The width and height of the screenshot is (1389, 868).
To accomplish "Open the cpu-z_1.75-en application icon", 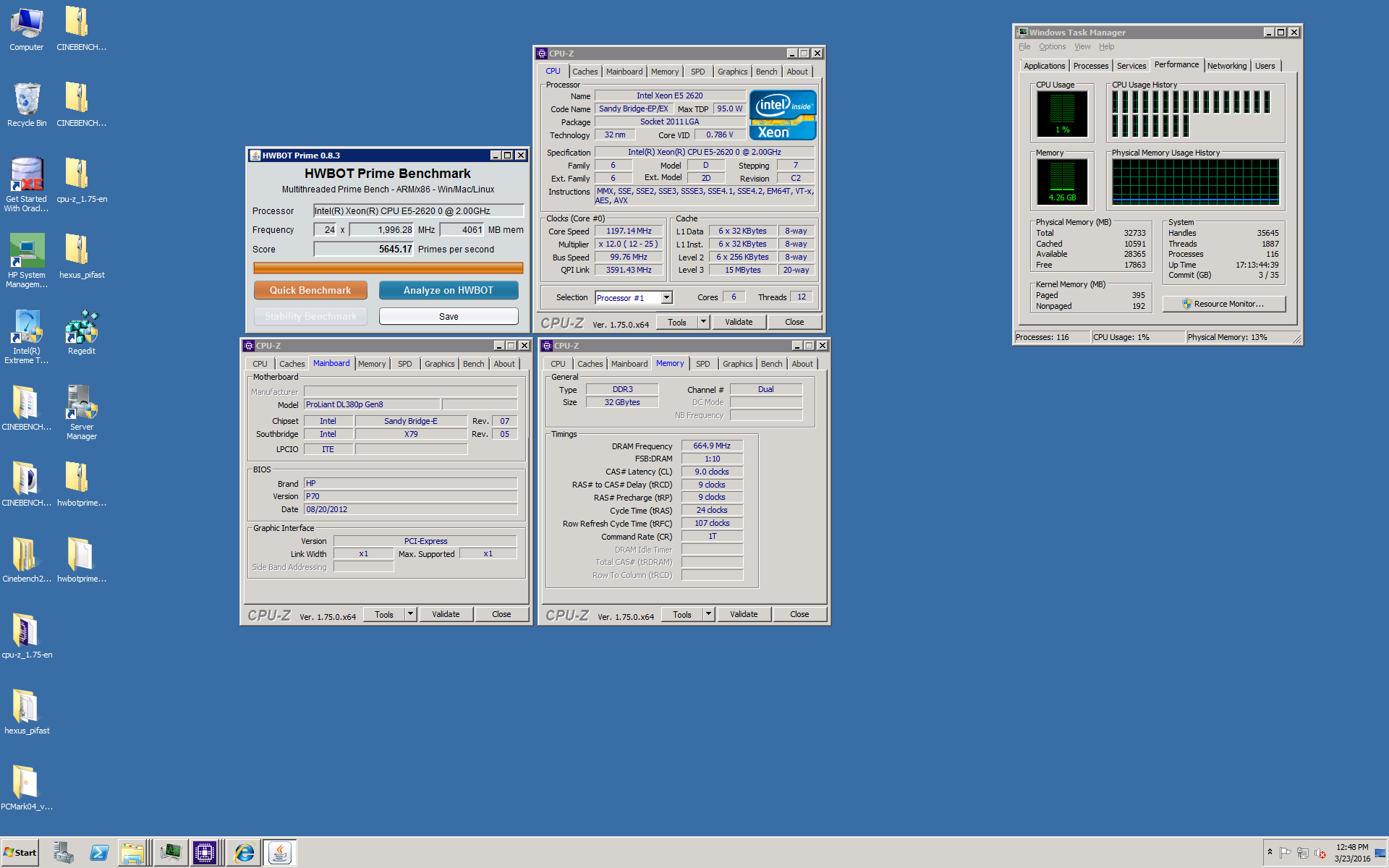I will point(27,635).
